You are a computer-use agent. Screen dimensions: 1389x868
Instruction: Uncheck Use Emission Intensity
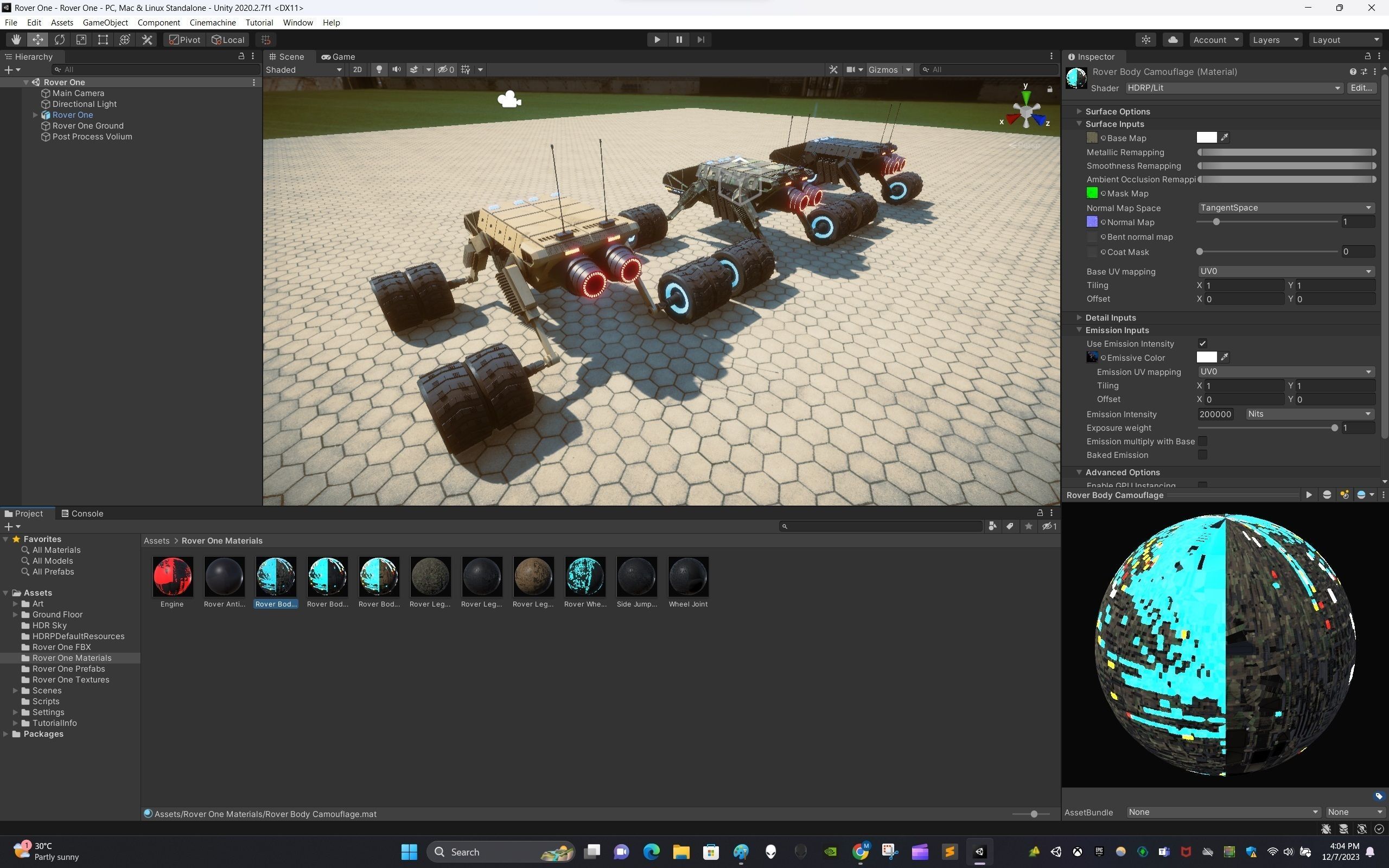pos(1202,343)
